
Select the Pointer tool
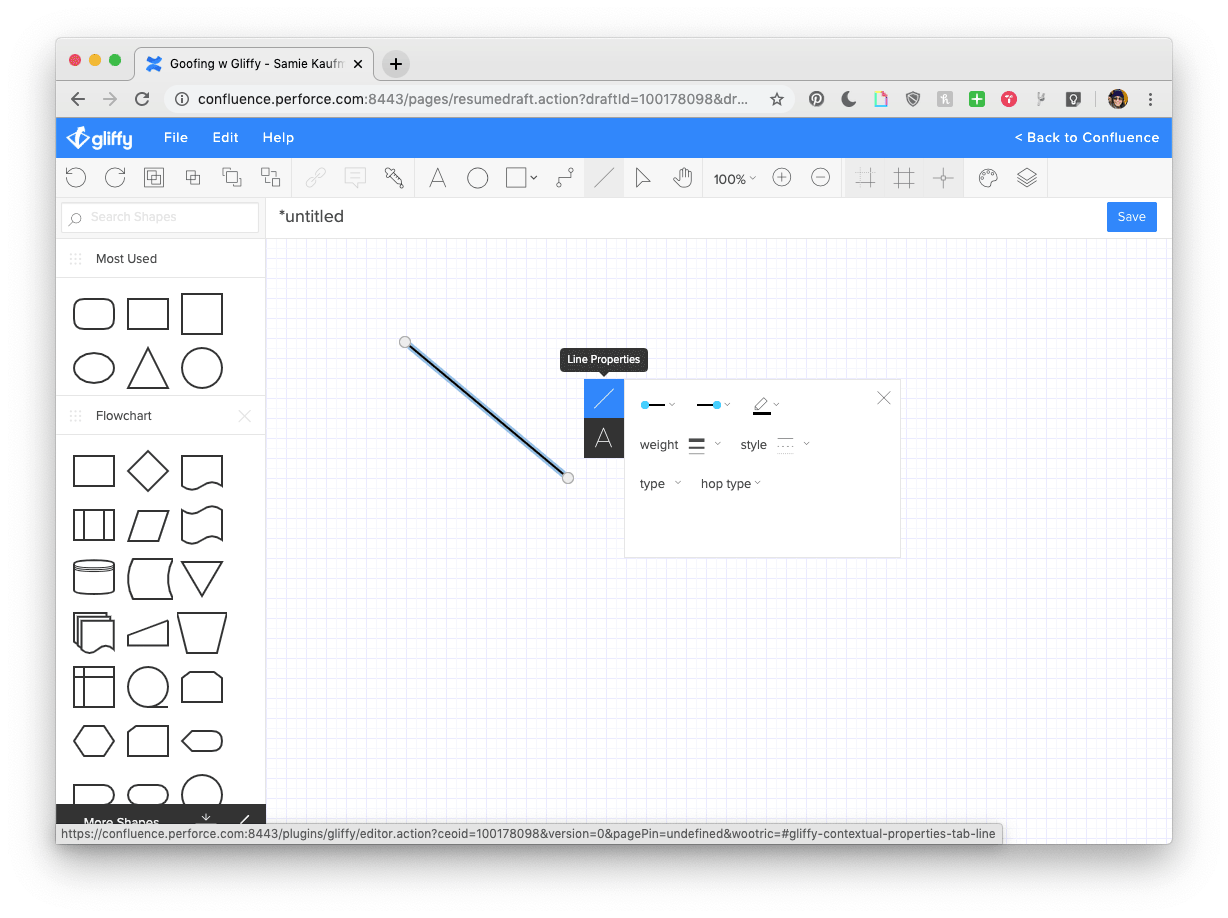click(x=643, y=178)
